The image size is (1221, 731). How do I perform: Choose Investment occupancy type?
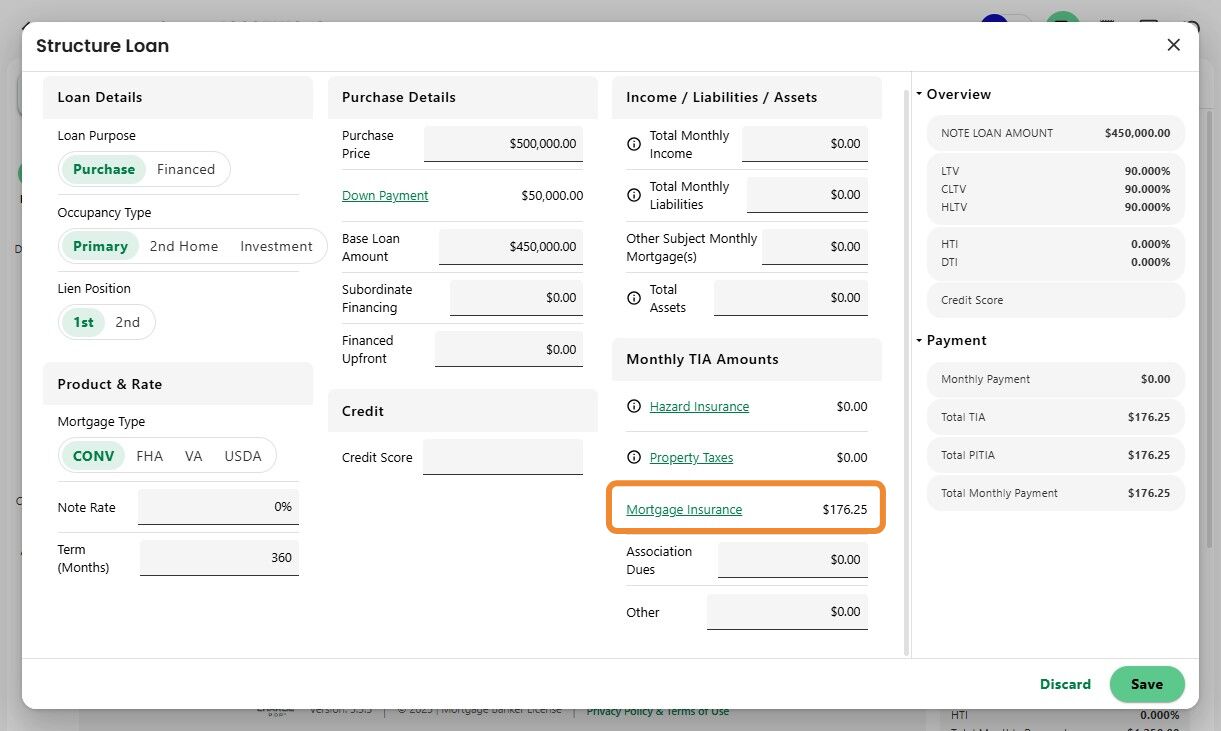point(276,246)
